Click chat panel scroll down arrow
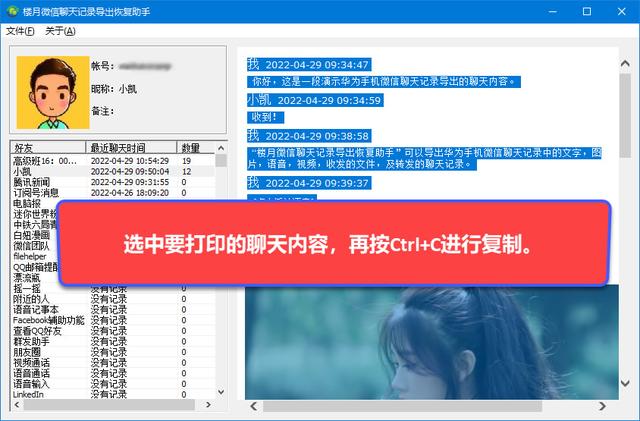The width and height of the screenshot is (640, 421). [x=625, y=383]
